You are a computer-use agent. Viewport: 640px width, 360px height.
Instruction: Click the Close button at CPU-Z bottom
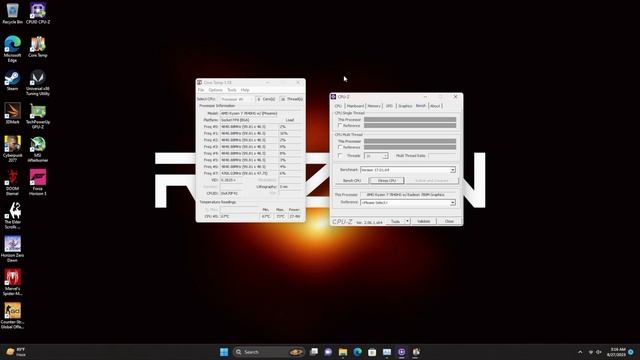(449, 221)
